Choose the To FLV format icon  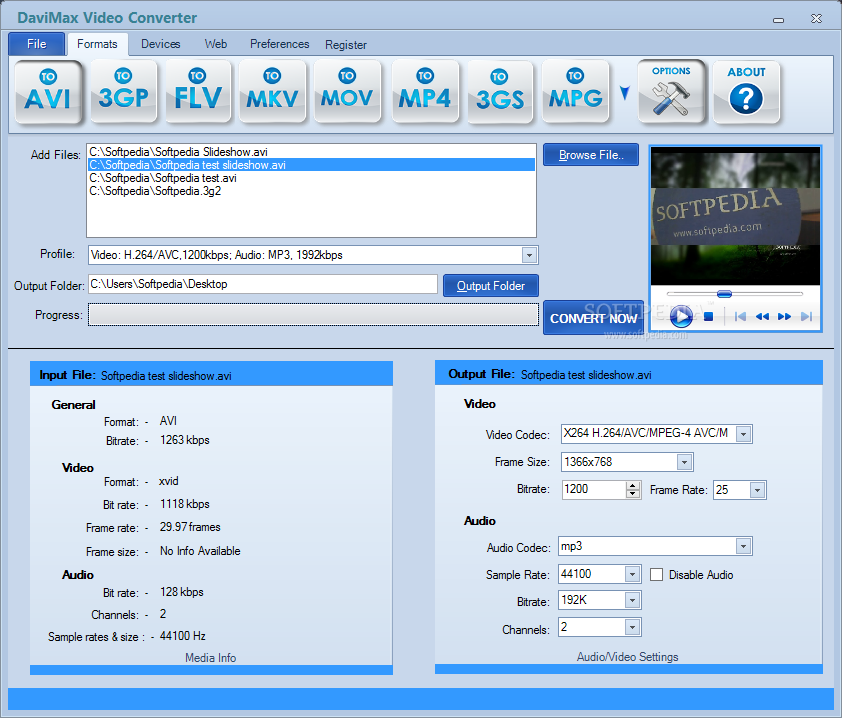[198, 92]
